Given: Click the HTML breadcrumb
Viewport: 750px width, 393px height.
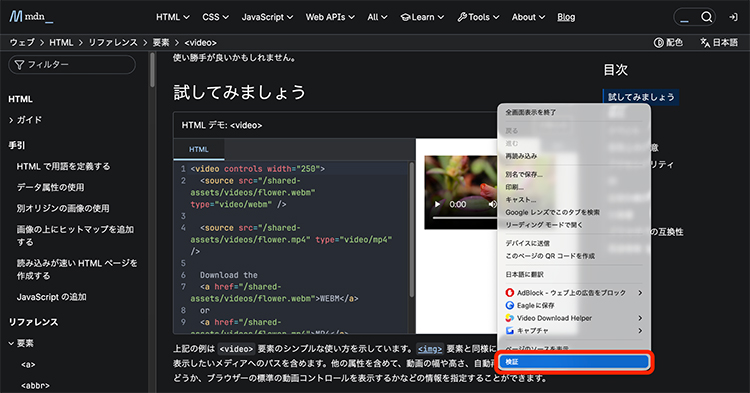Looking at the screenshot, I should [61, 43].
